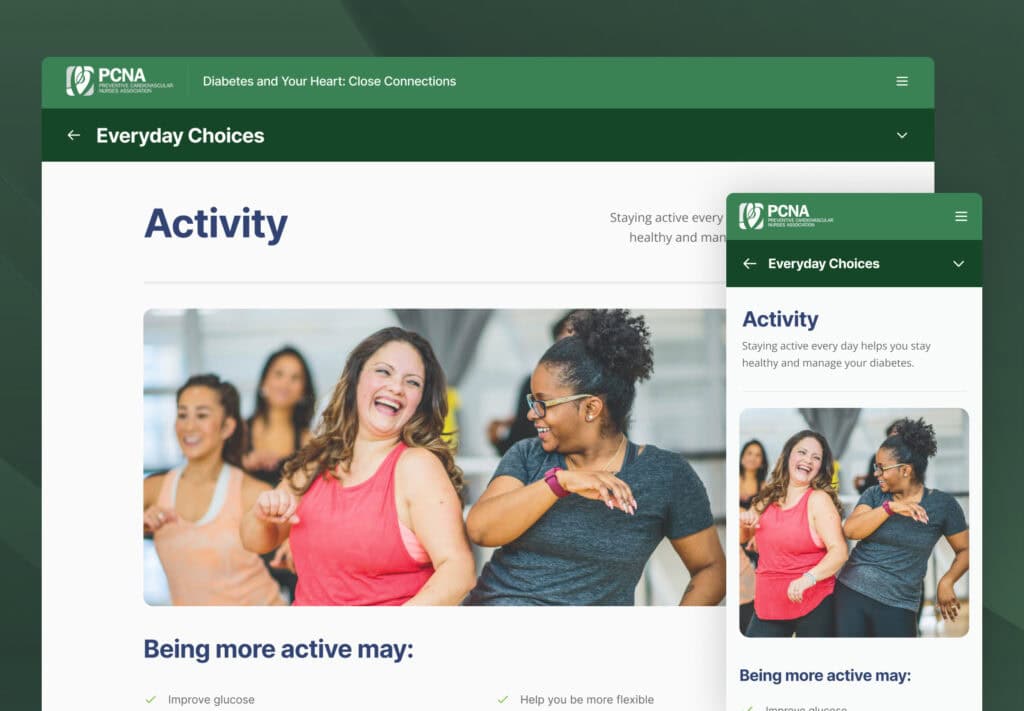Click the PCNA logo in desktop header

(x=120, y=81)
